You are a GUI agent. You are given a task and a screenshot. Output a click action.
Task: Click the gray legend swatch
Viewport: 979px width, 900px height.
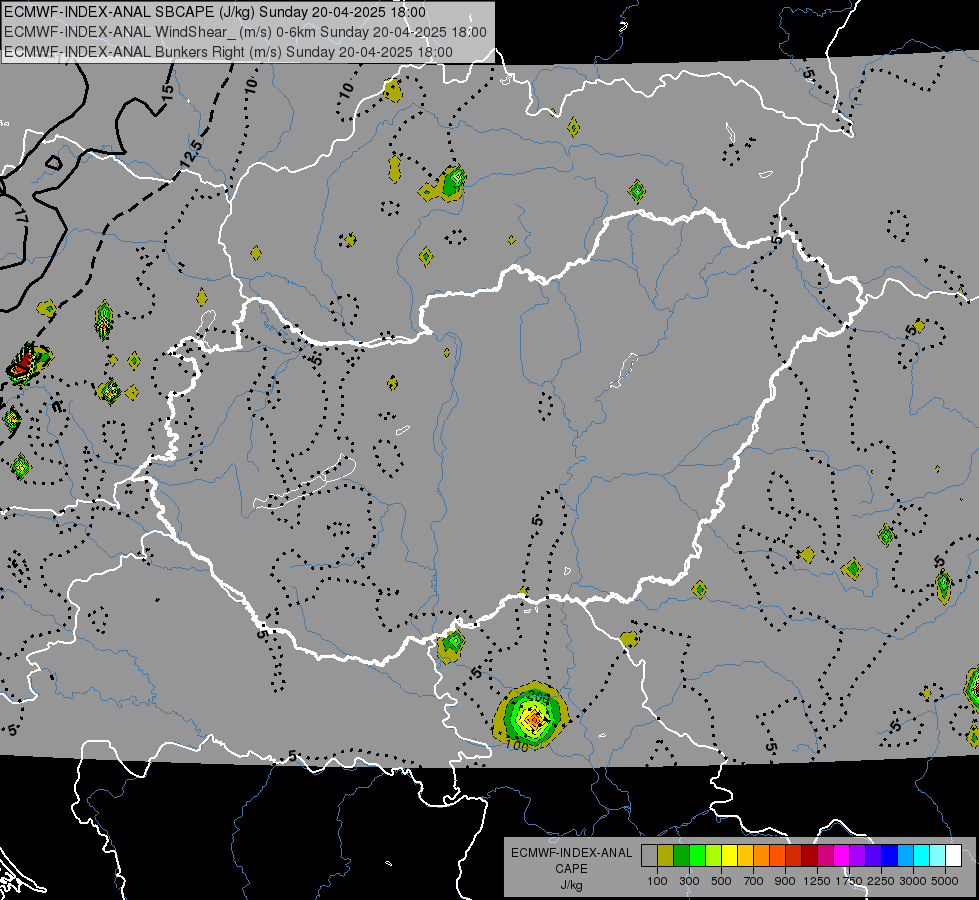pos(649,856)
